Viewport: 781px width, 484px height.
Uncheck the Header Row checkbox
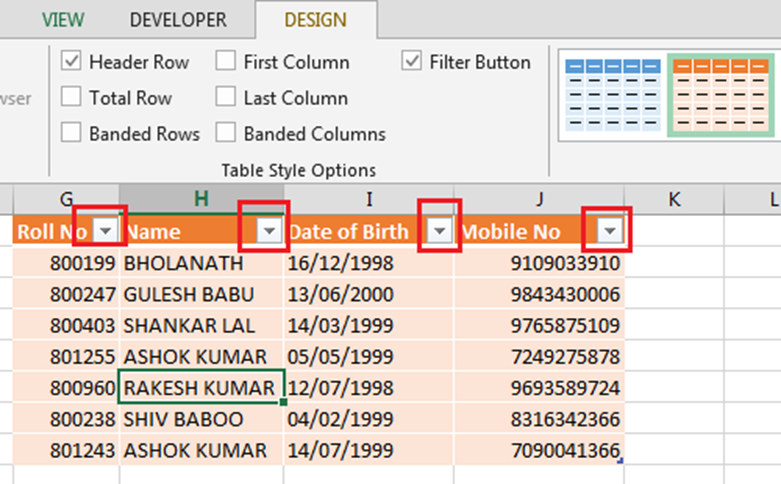72,62
